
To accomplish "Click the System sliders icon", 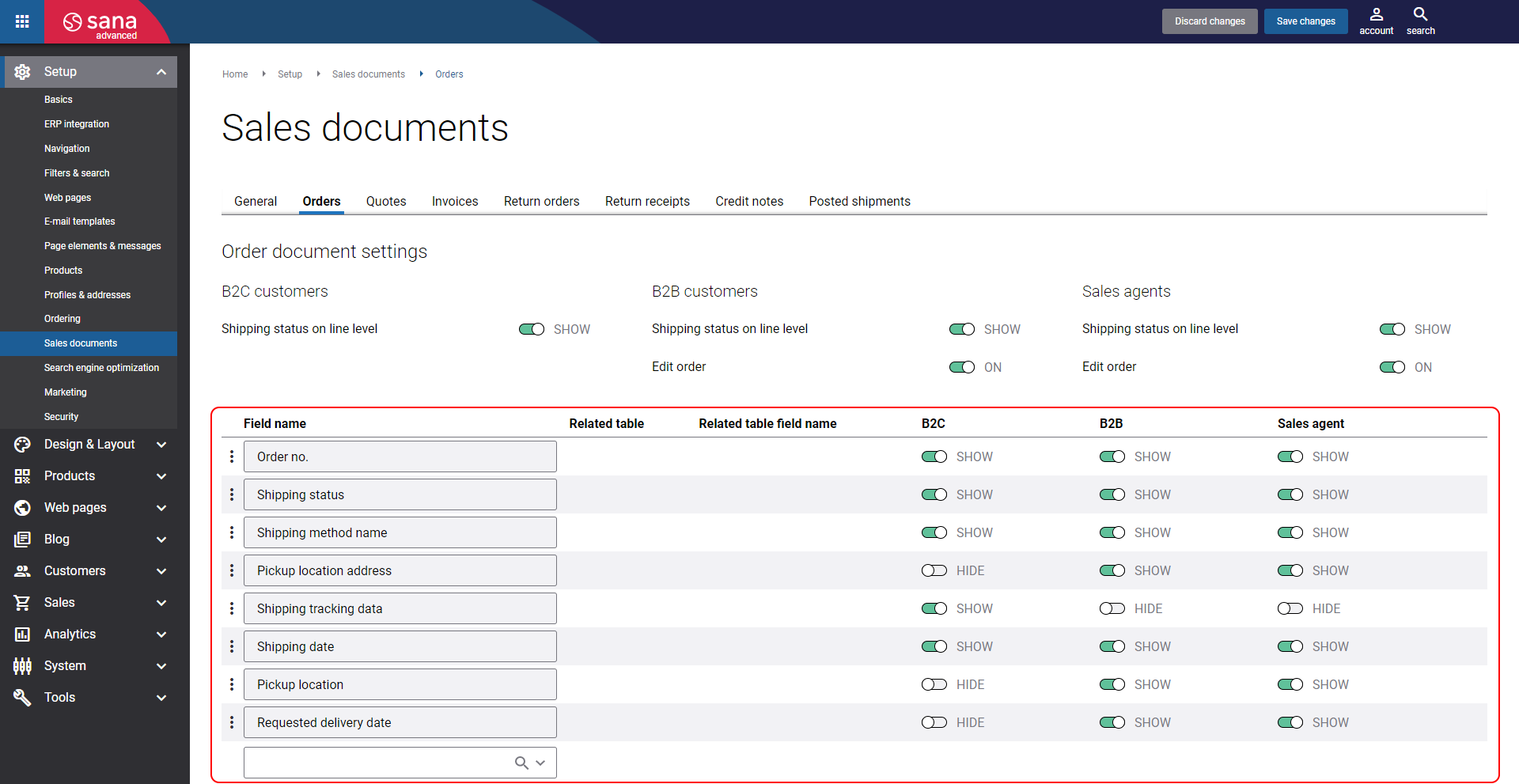I will (x=22, y=666).
